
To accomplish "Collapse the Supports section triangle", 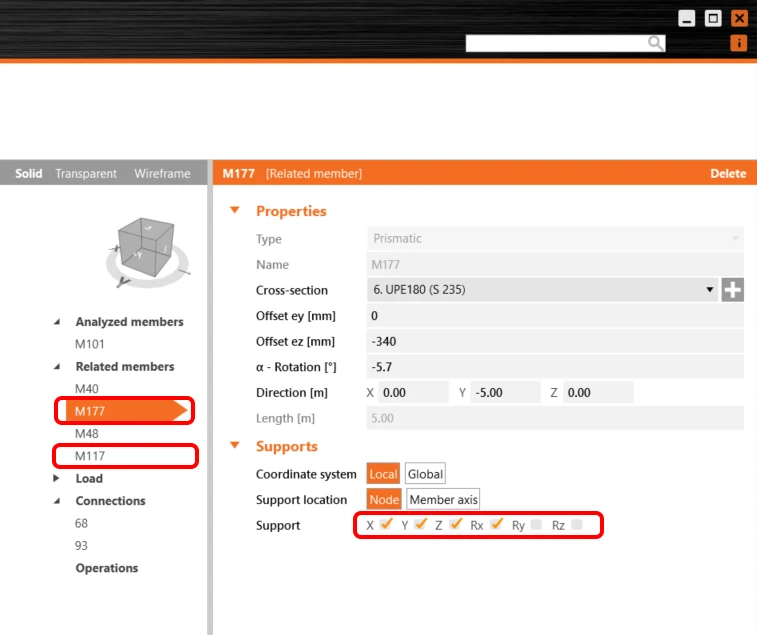I will coord(235,445).
